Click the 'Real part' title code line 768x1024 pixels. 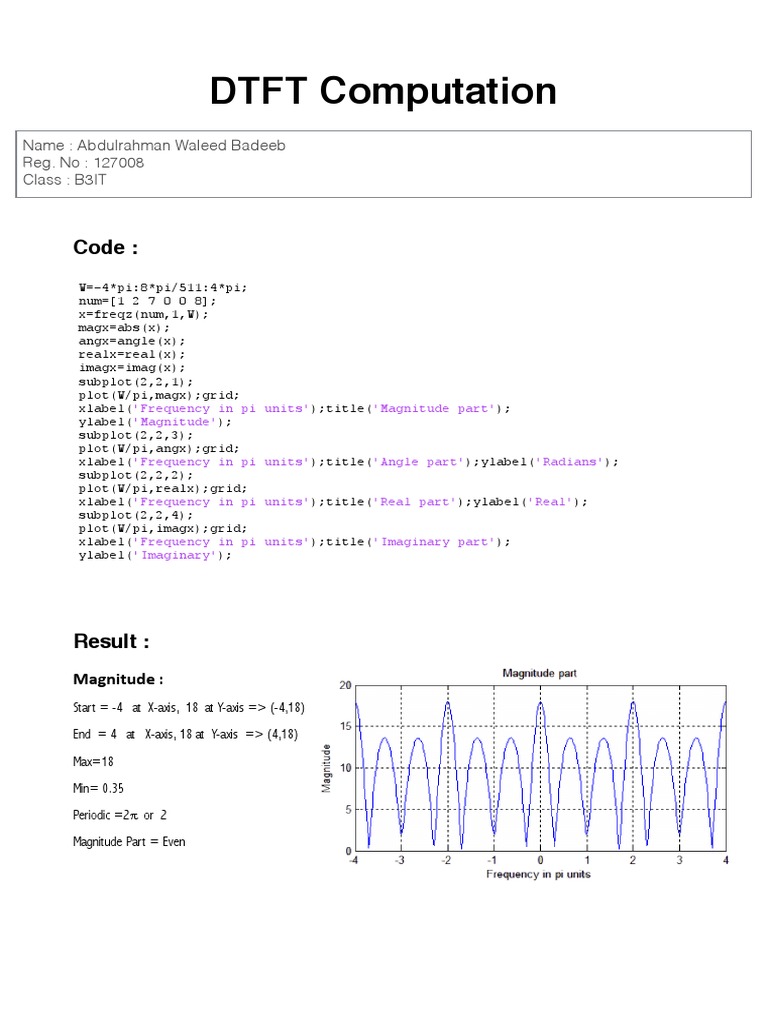[332, 502]
